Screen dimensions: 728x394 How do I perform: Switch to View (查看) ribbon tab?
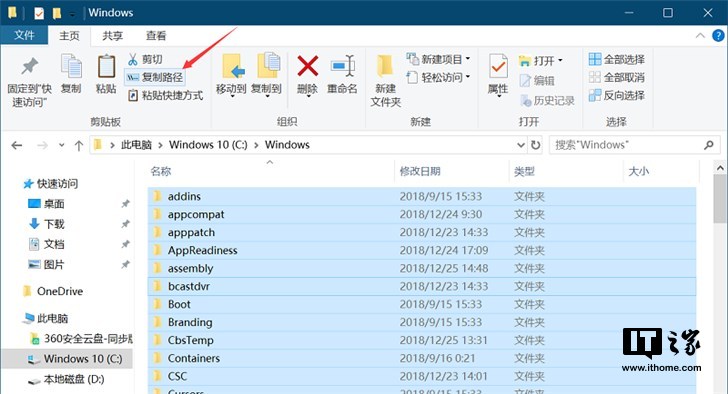point(156,36)
